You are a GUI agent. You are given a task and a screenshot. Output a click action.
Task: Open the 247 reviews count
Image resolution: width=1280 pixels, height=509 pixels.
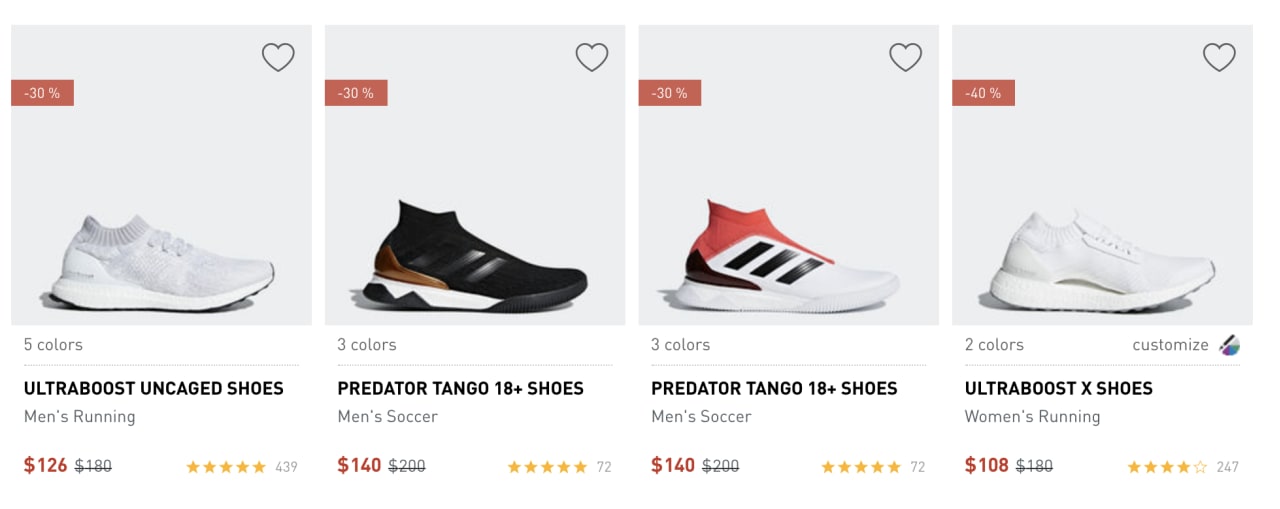[x=1227, y=467]
